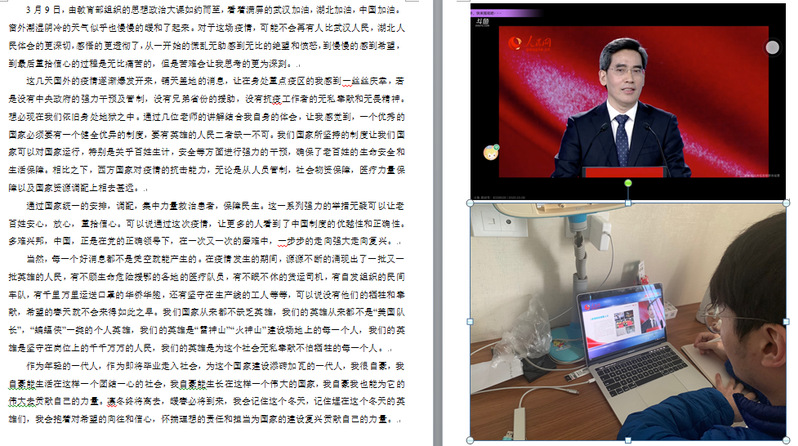Click the bottom-middle square handle of selected photo
The image size is (798, 446).
[628, 440]
